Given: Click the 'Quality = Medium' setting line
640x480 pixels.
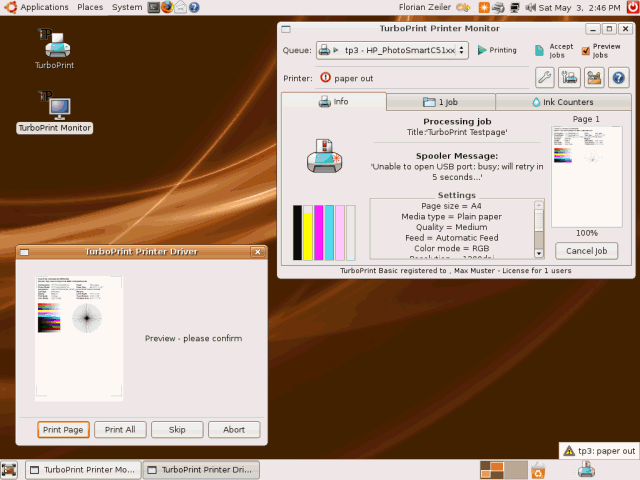Looking at the screenshot, I should [x=451, y=227].
